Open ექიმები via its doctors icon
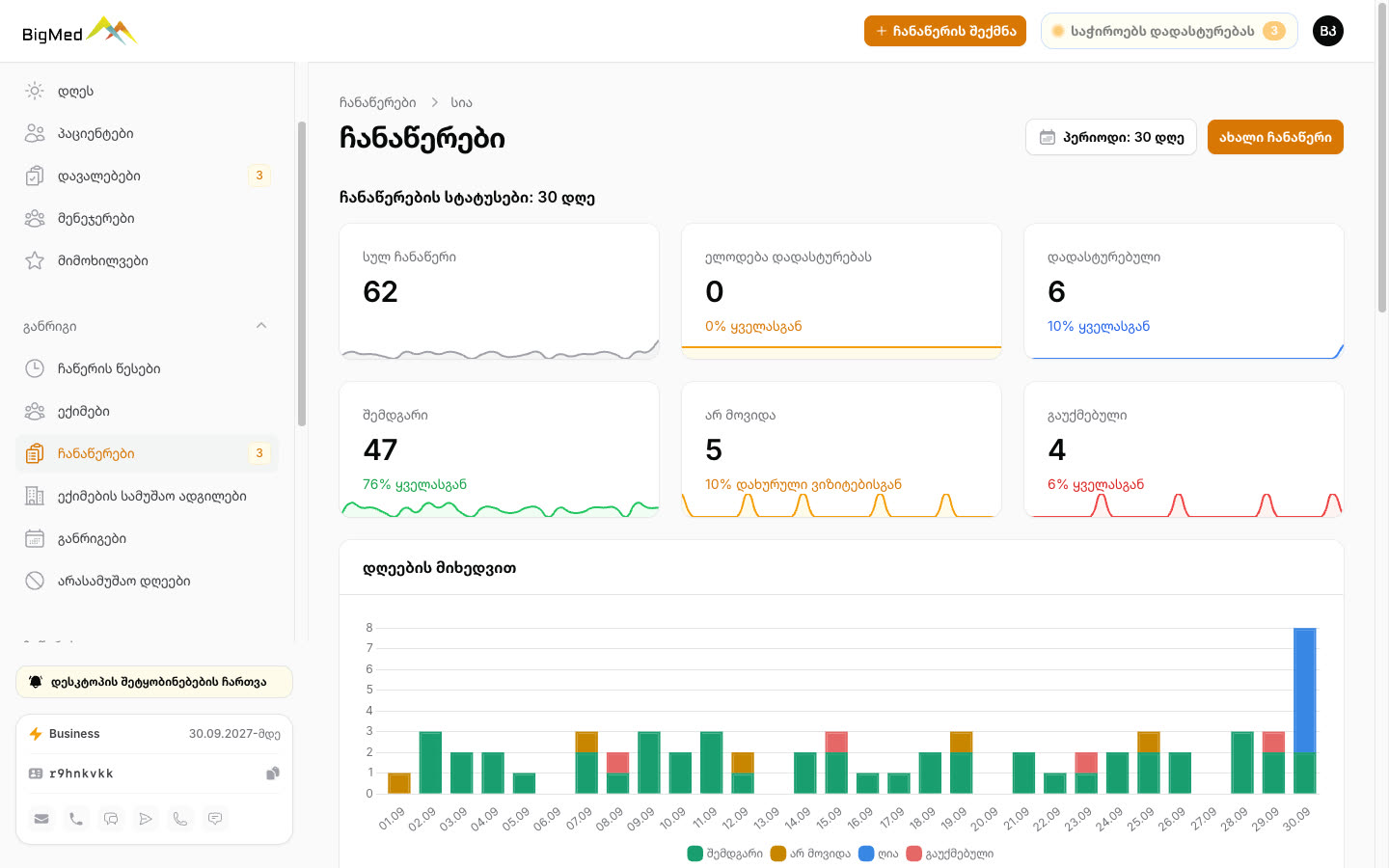The height and width of the screenshot is (868, 1389). (35, 411)
